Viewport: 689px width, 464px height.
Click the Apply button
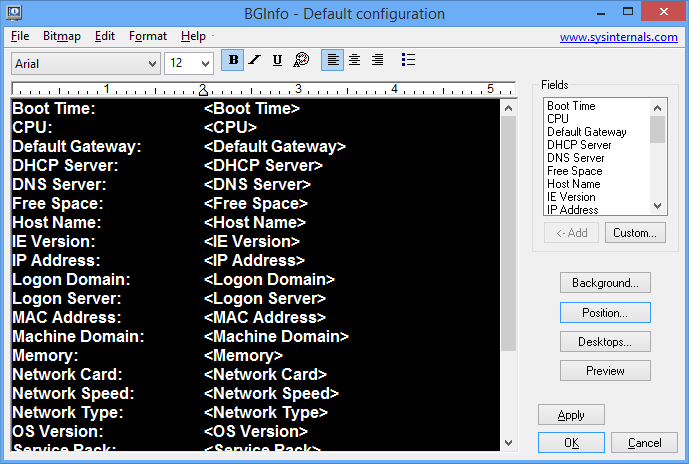pyautogui.click(x=571, y=415)
